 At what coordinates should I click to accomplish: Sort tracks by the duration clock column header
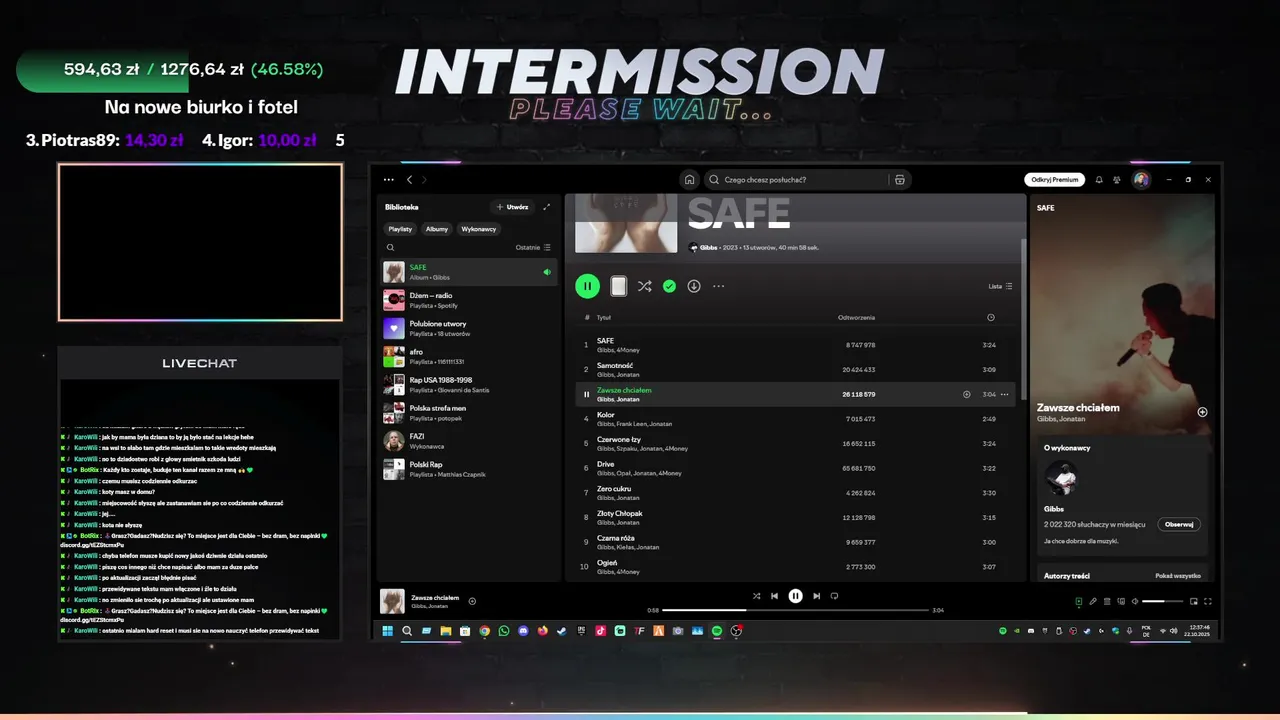(990, 318)
